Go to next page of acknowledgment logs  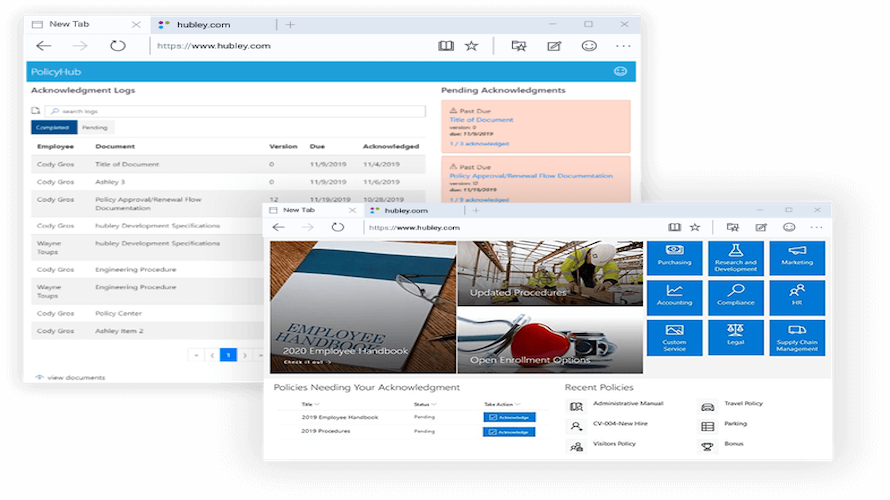point(245,355)
